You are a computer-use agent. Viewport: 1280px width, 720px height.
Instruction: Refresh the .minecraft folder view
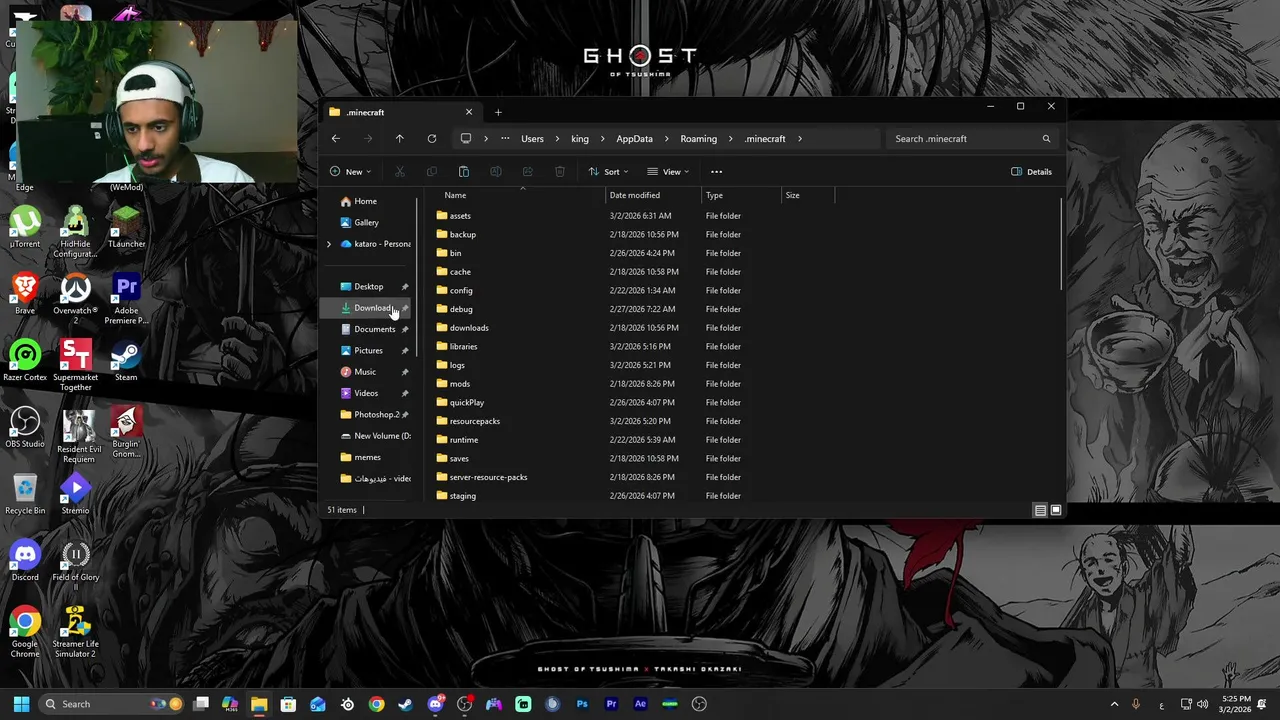431,139
